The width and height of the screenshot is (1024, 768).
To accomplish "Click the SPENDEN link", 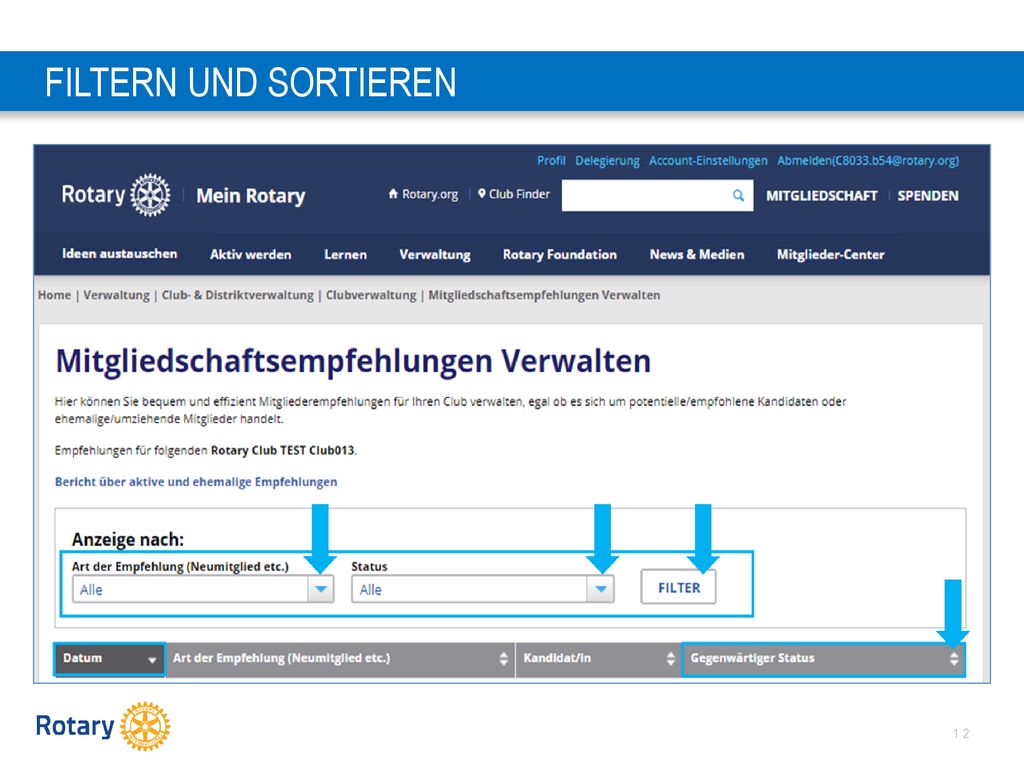I will tap(928, 196).
